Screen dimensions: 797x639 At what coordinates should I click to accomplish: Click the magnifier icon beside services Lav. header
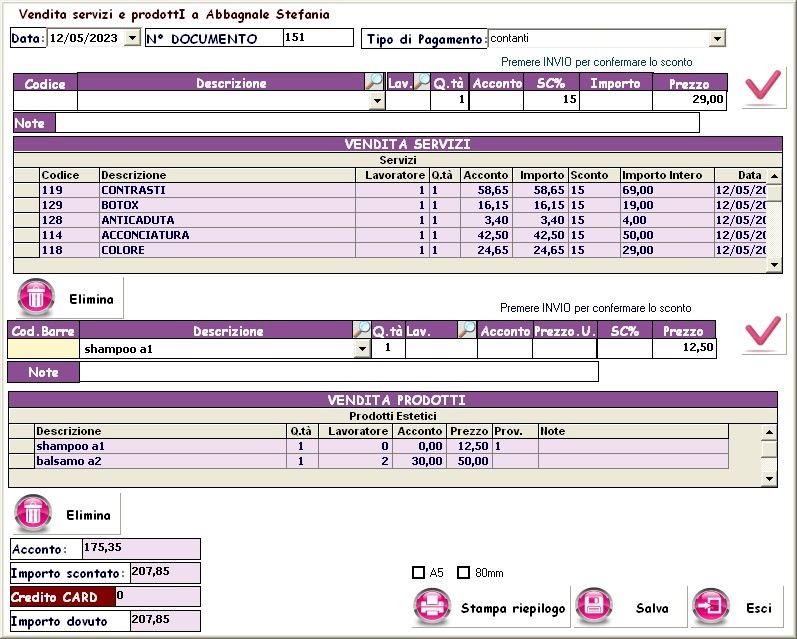coord(422,82)
